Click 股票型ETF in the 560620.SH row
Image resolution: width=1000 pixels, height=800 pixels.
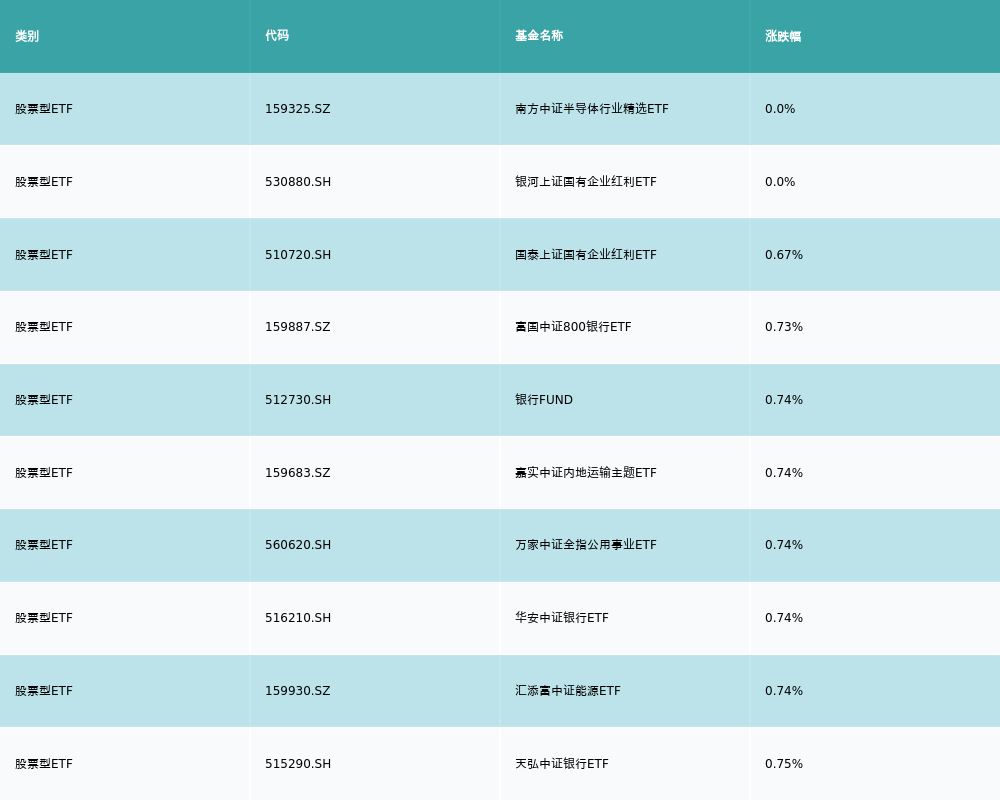[x=44, y=545]
